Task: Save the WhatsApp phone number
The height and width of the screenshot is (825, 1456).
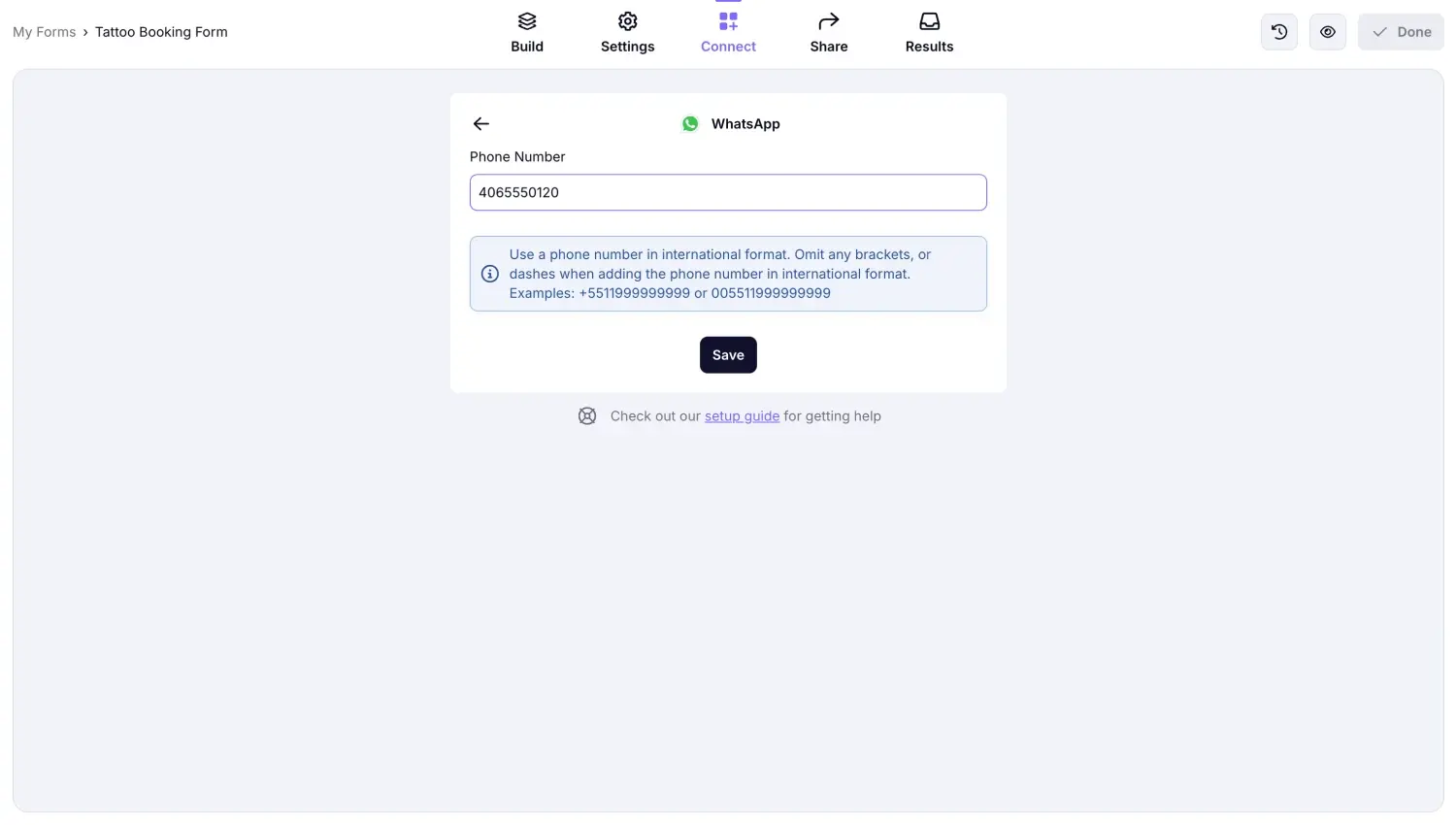Action: tap(728, 354)
